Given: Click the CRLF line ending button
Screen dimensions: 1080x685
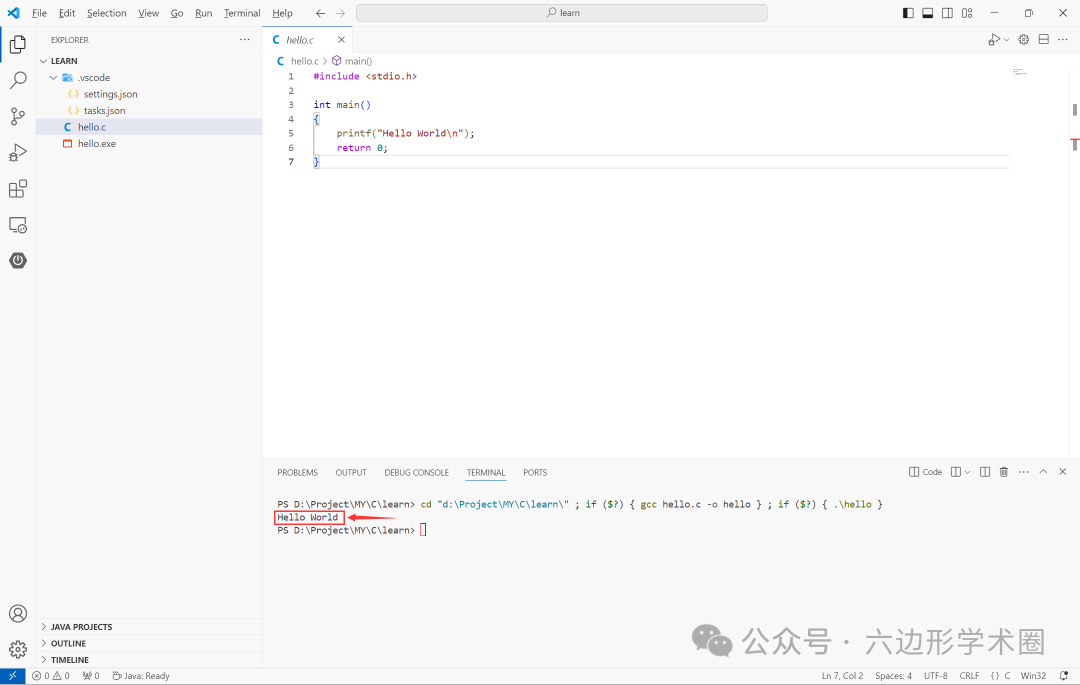Looking at the screenshot, I should click(967, 676).
